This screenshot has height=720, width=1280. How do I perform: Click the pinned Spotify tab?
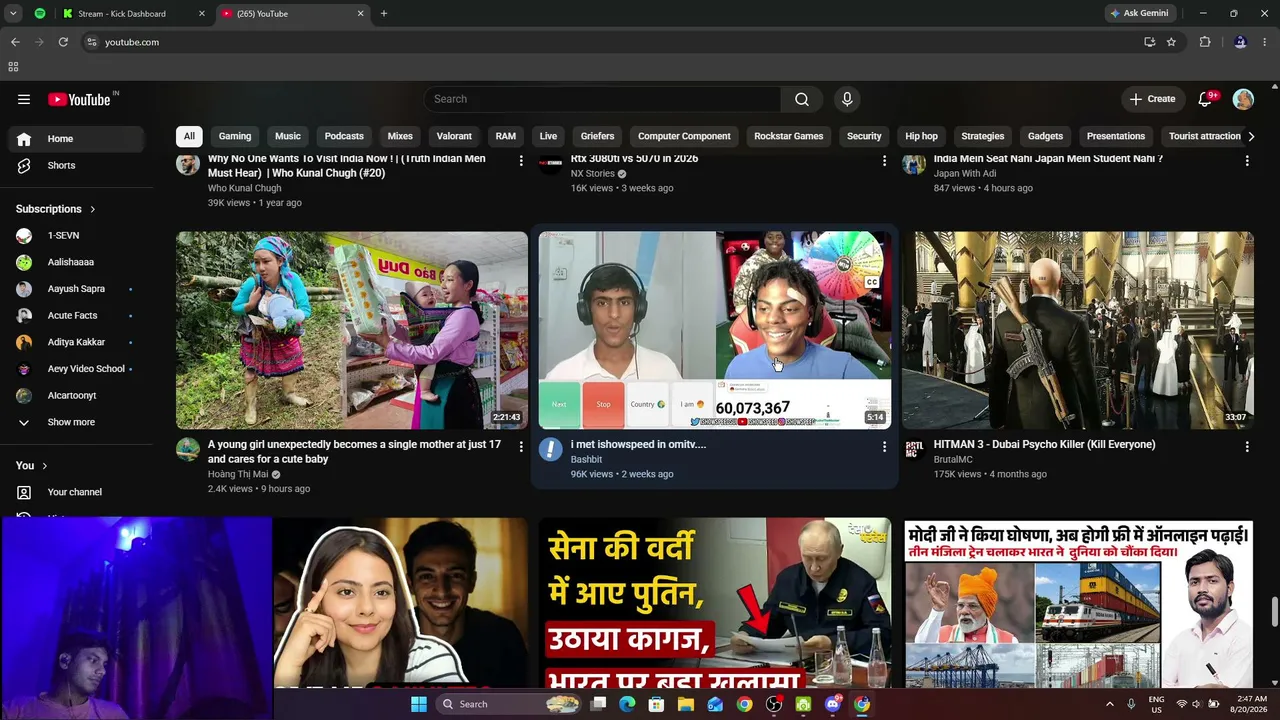40,13
